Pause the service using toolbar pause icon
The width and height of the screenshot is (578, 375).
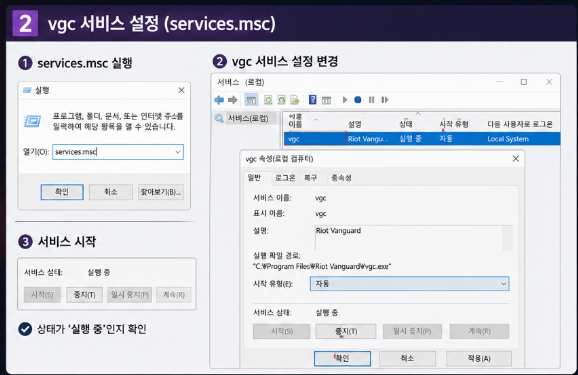pyautogui.click(x=371, y=100)
